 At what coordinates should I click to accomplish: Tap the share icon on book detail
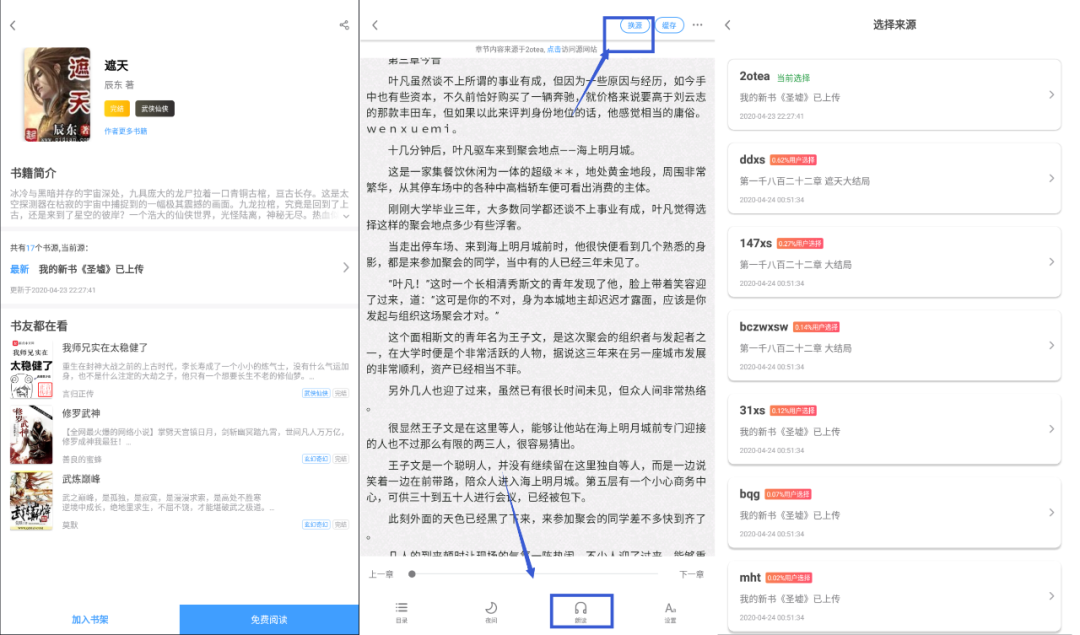344,25
